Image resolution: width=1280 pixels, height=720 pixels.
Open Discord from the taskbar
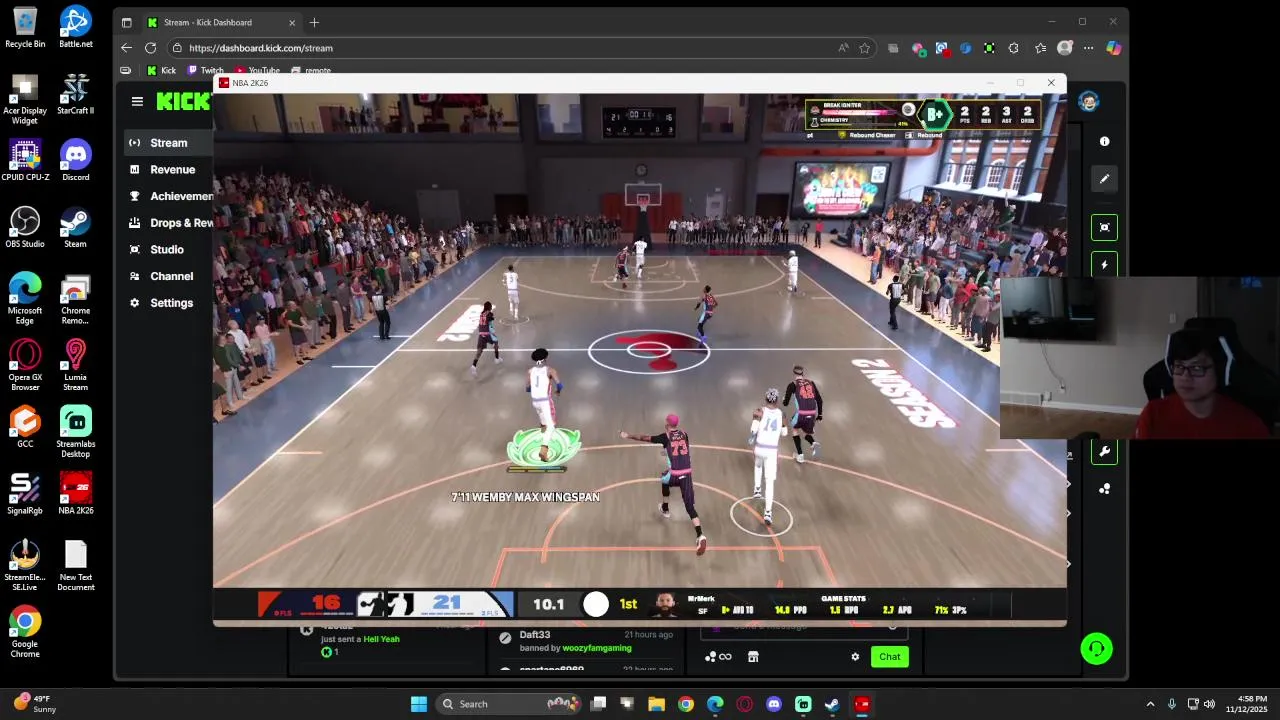[x=774, y=704]
